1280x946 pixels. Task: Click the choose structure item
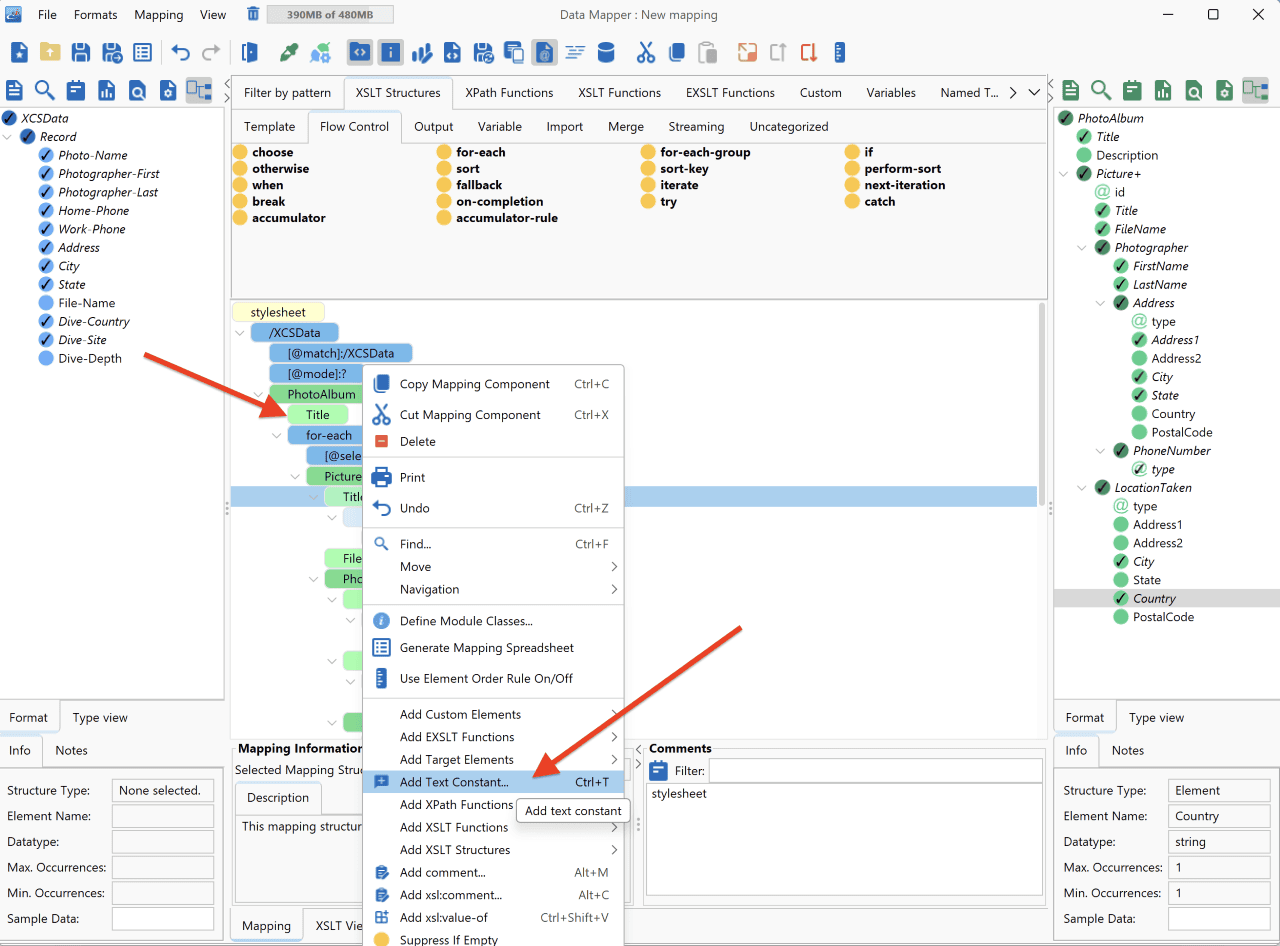(263, 152)
